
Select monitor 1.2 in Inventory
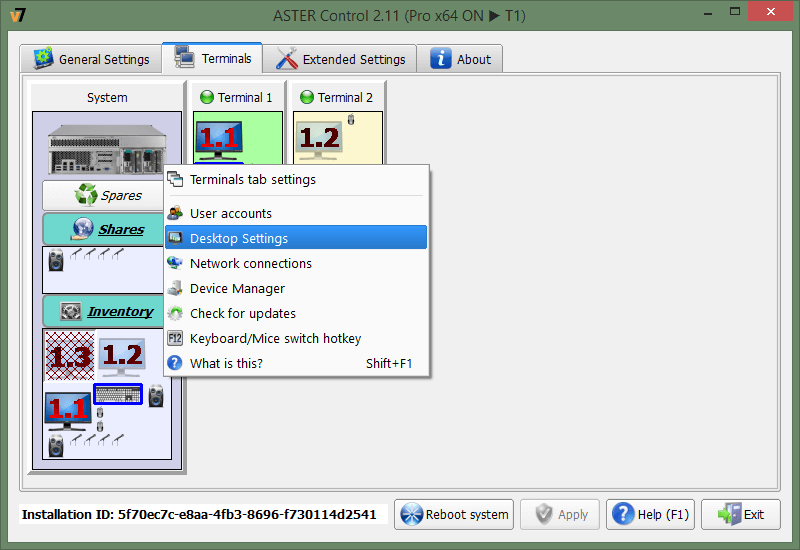[122, 356]
